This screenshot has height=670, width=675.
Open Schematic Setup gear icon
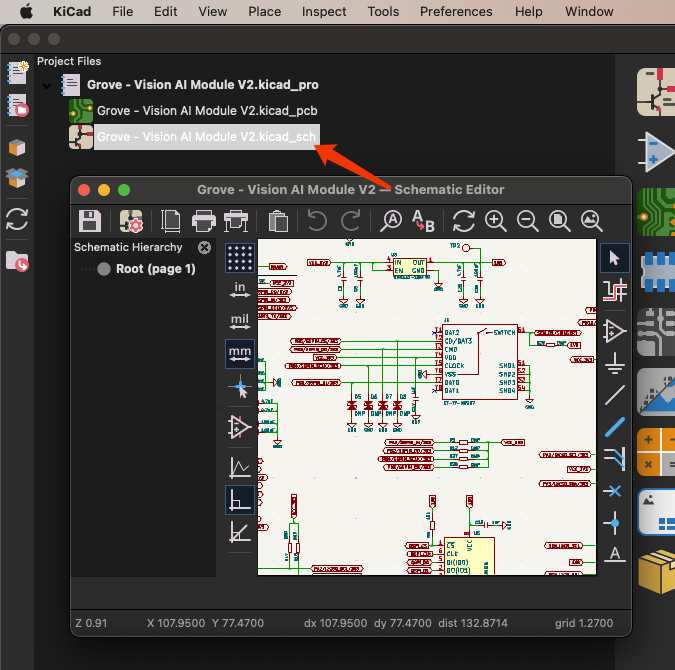131,221
